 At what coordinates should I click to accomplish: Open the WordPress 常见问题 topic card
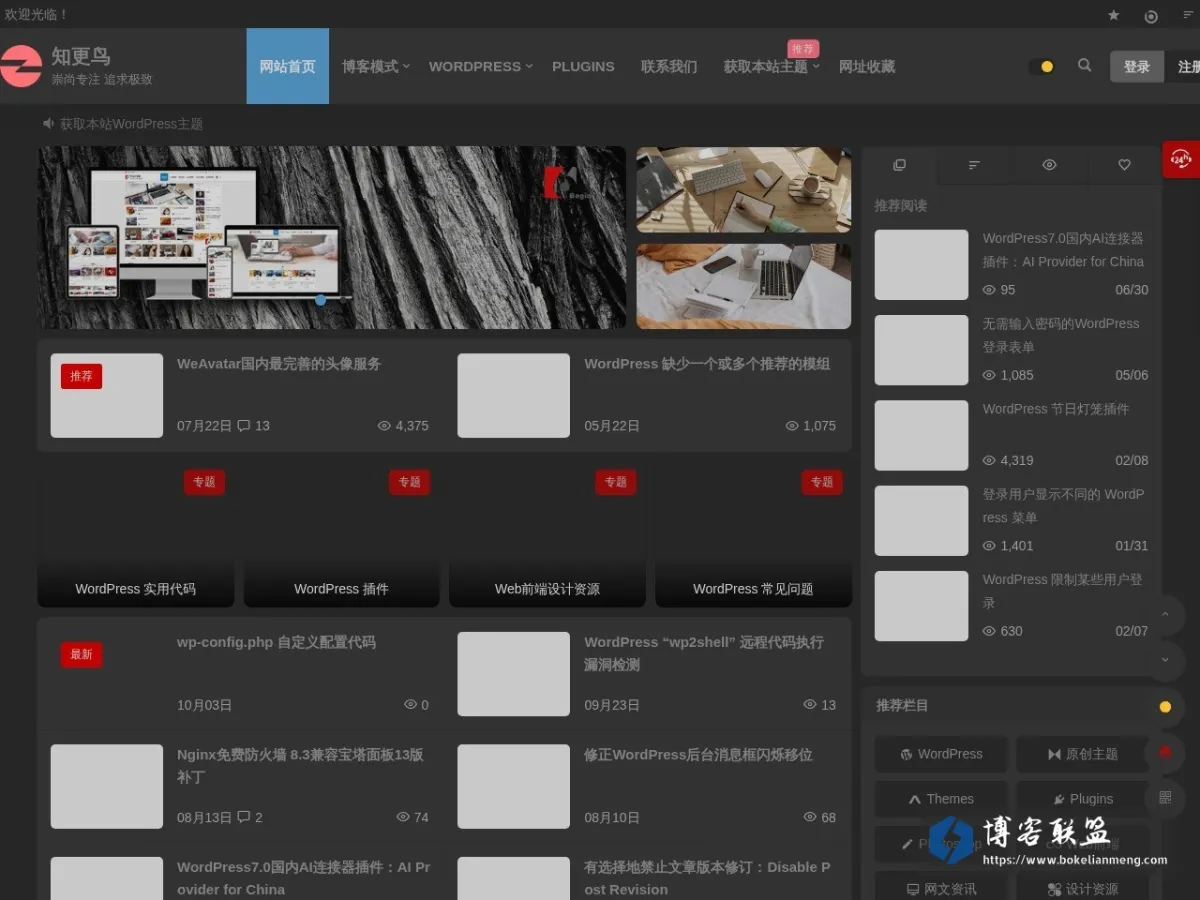point(753,535)
